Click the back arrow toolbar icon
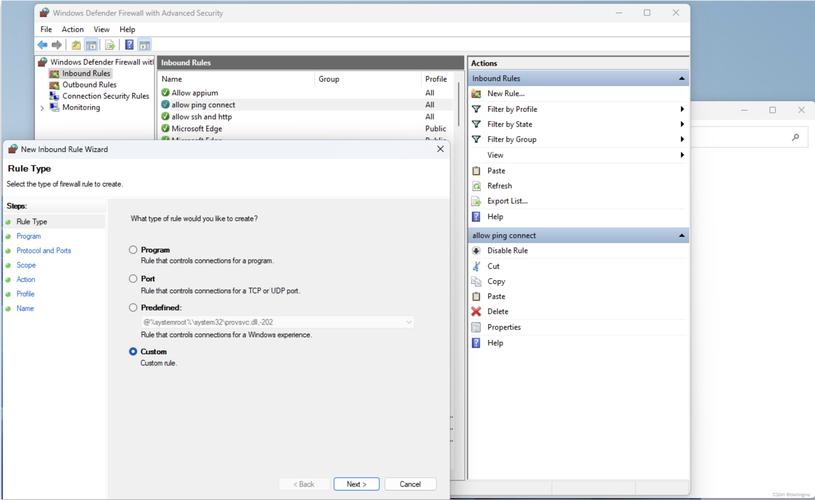This screenshot has height=500, width=815. [42, 45]
